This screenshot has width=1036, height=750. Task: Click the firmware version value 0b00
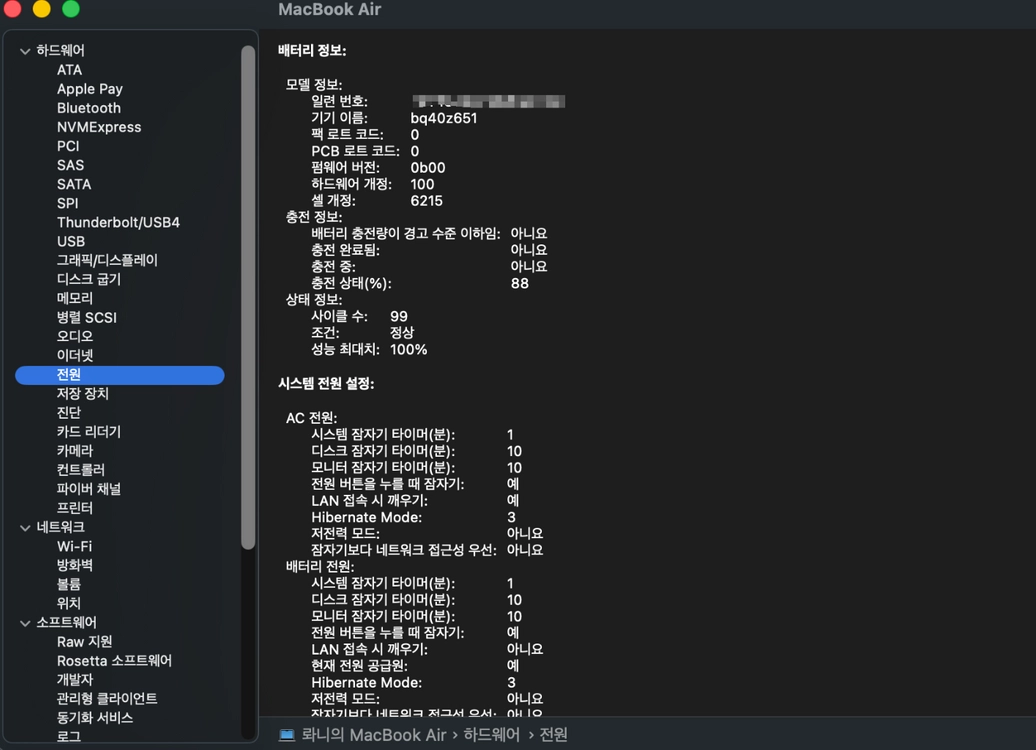coord(427,168)
